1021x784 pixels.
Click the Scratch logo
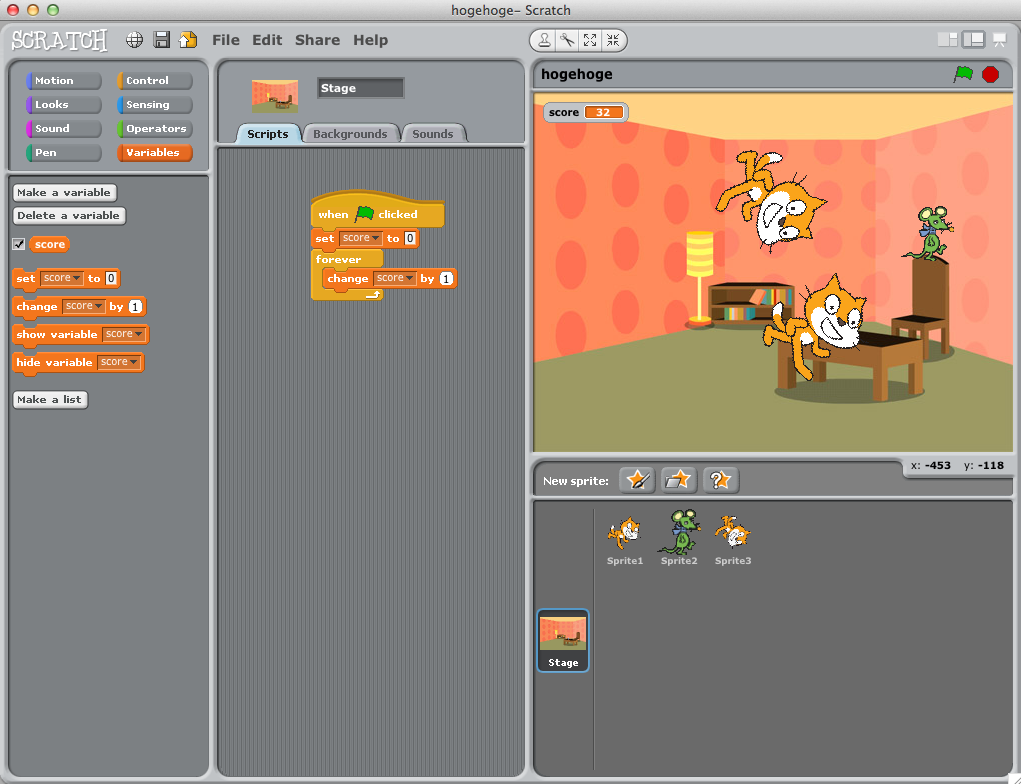(59, 40)
